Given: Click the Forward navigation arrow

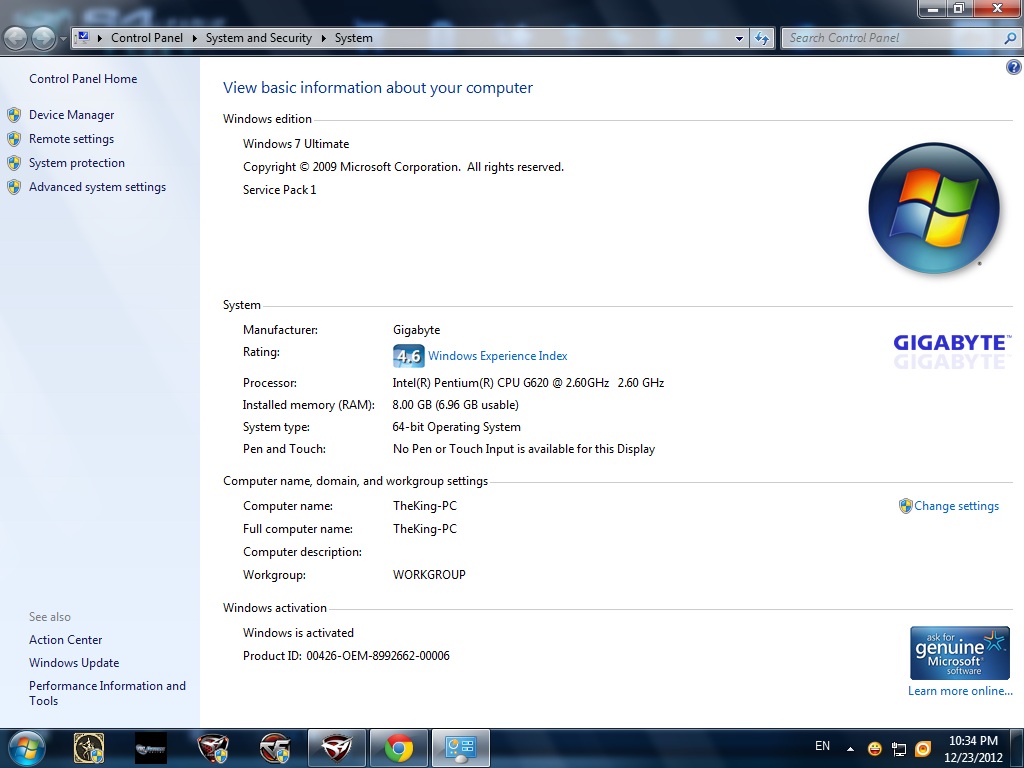Looking at the screenshot, I should click(x=44, y=38).
